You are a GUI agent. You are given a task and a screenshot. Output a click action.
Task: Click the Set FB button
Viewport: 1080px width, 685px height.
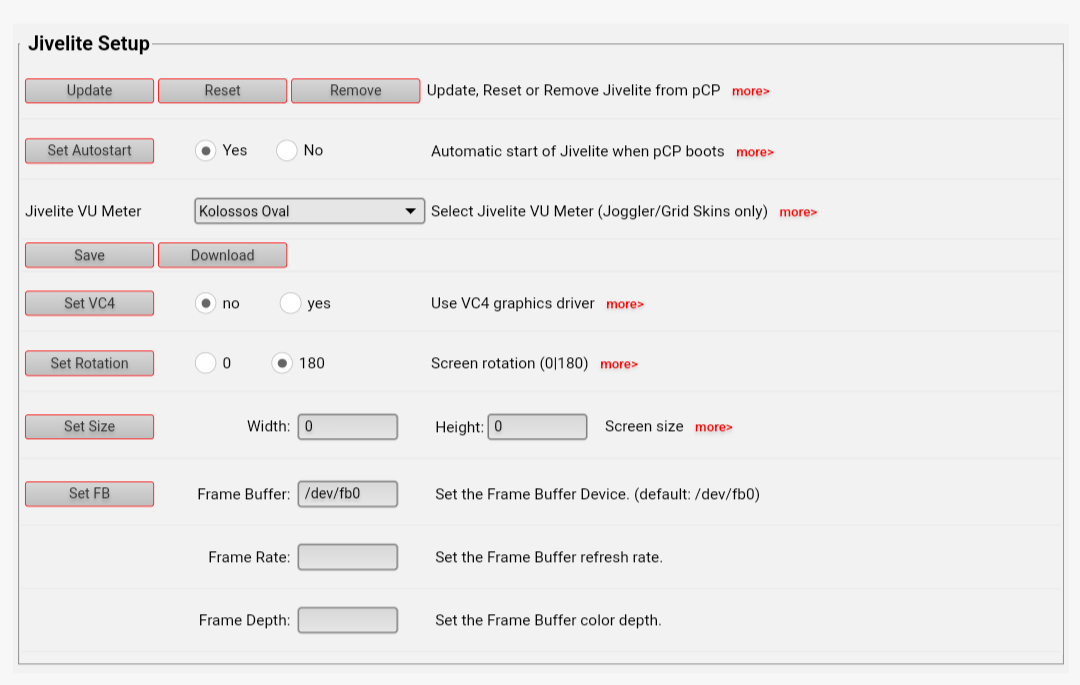pyautogui.click(x=90, y=494)
